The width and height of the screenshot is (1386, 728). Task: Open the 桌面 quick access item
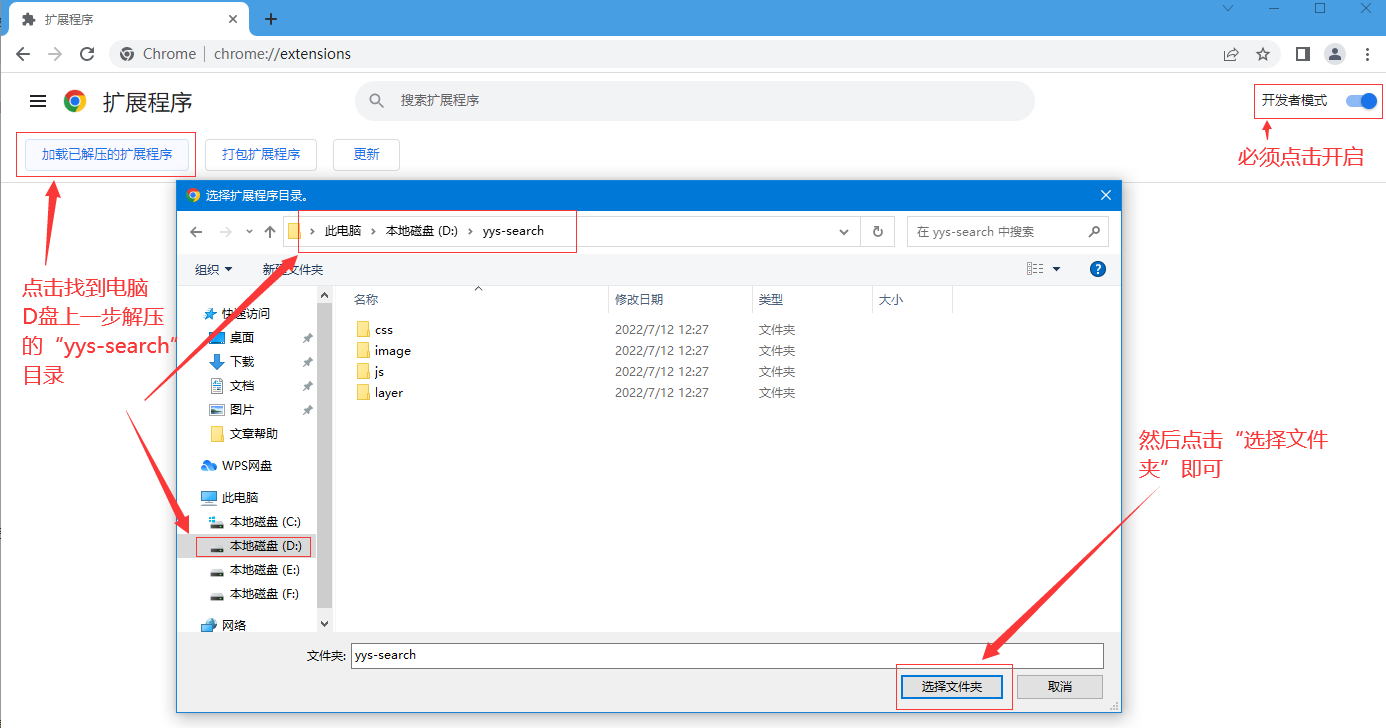[242, 338]
